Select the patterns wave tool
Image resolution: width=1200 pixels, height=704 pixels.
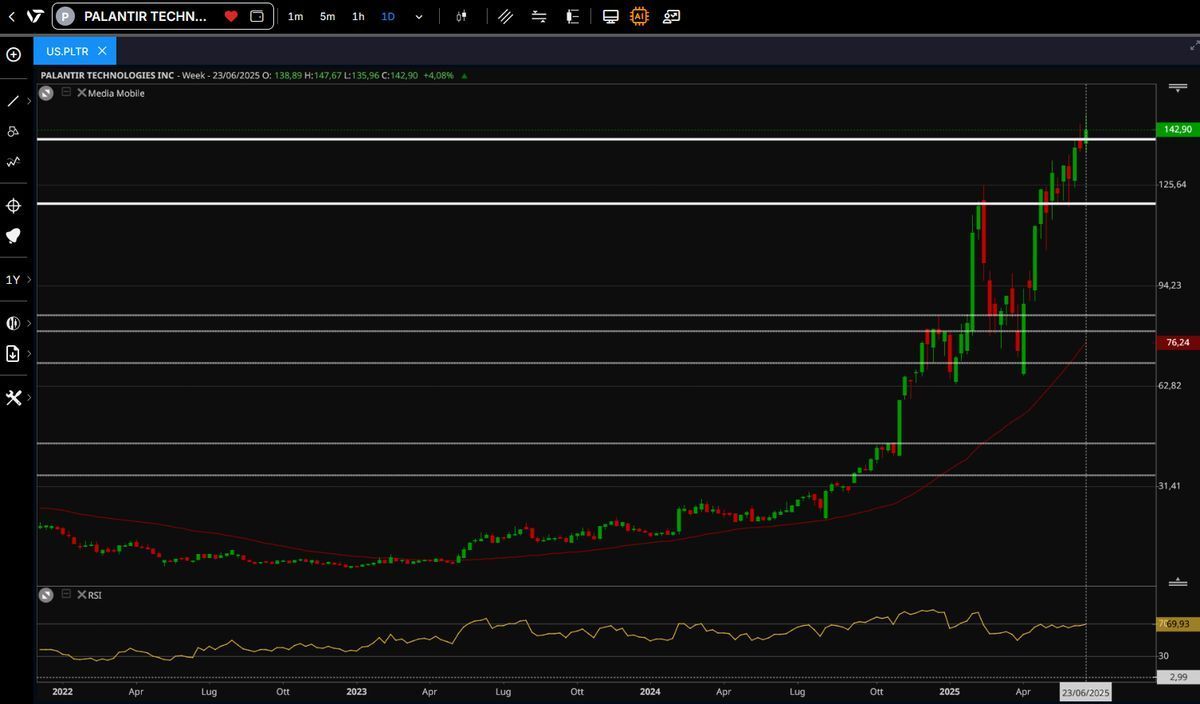pos(13,161)
